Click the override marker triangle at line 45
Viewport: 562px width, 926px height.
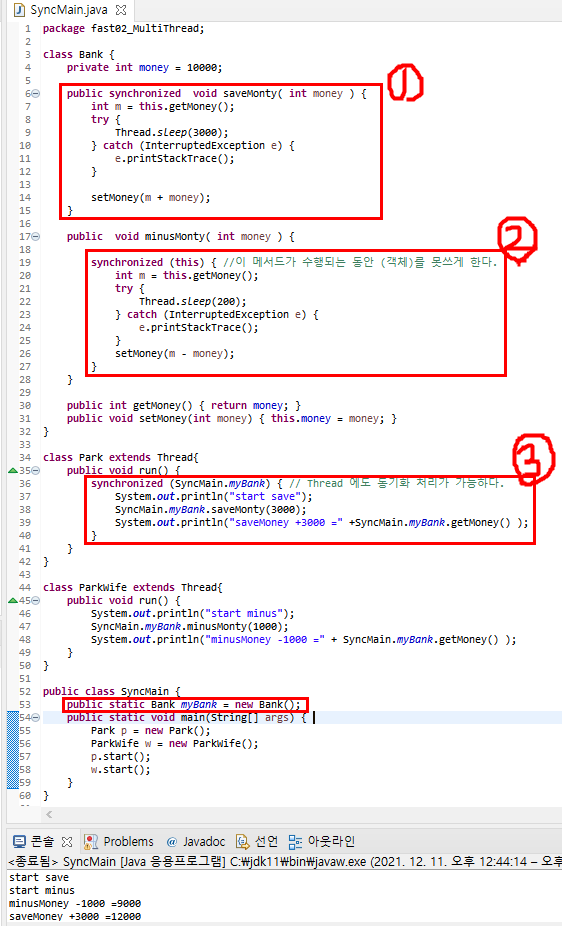point(12,601)
